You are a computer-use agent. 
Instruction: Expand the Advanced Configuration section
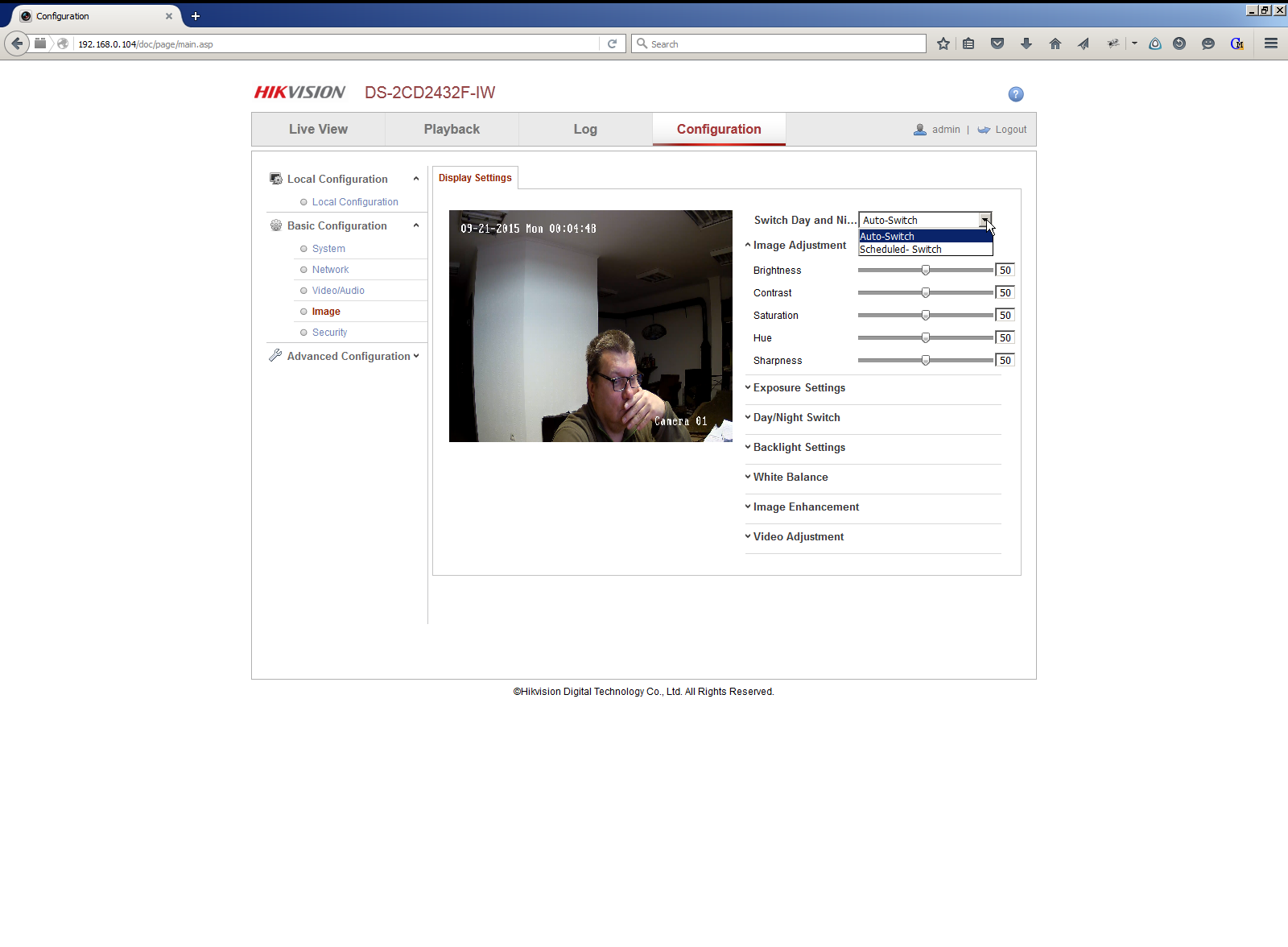point(416,356)
